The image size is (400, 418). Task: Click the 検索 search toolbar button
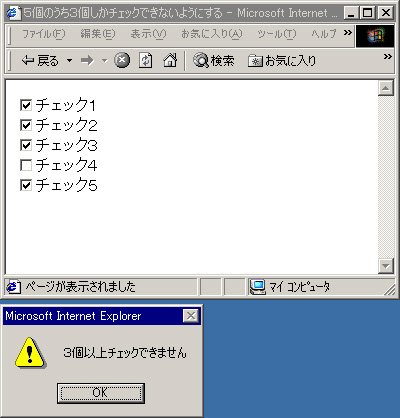(214, 61)
